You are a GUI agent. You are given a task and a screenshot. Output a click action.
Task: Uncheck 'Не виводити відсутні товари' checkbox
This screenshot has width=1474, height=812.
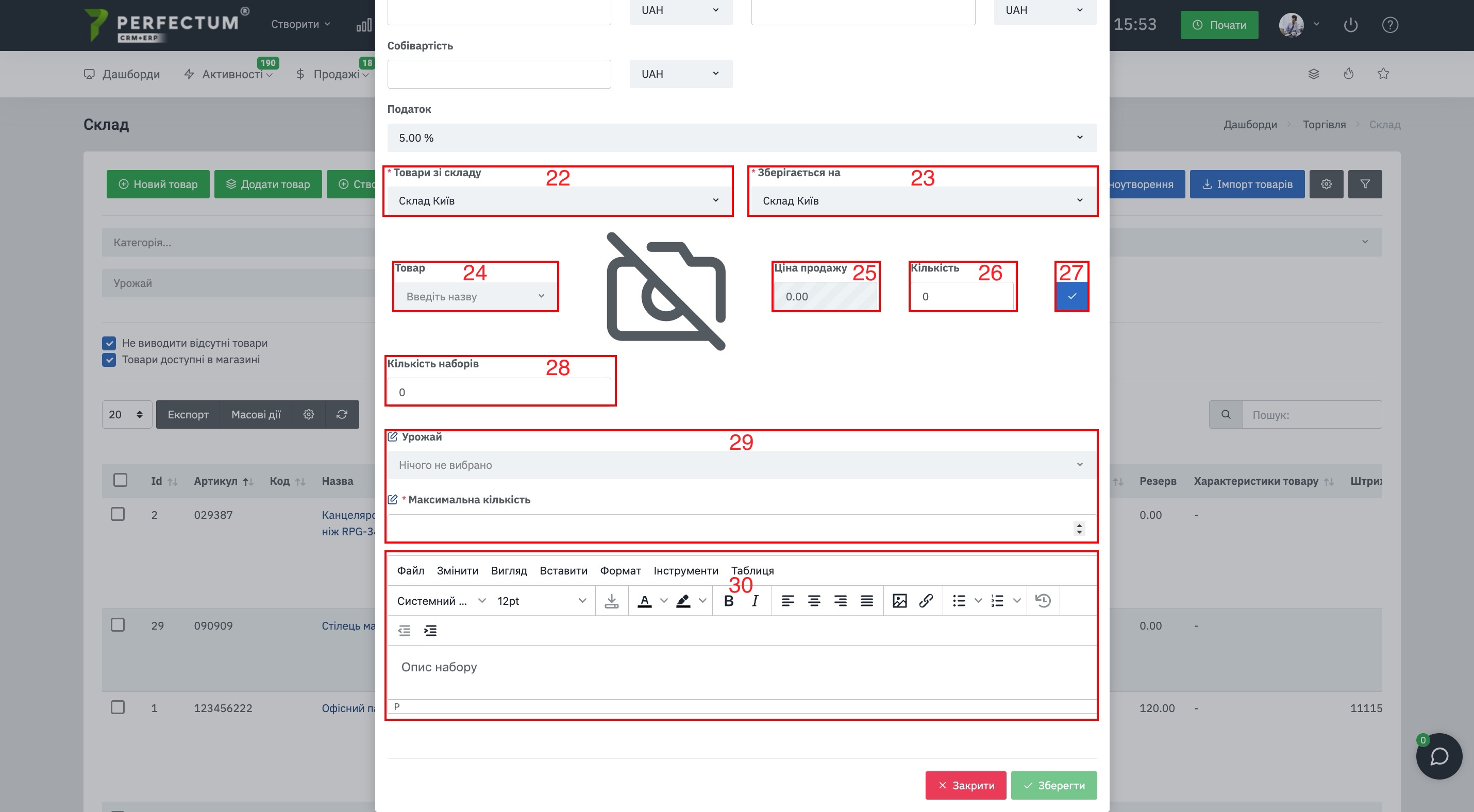[x=109, y=343]
